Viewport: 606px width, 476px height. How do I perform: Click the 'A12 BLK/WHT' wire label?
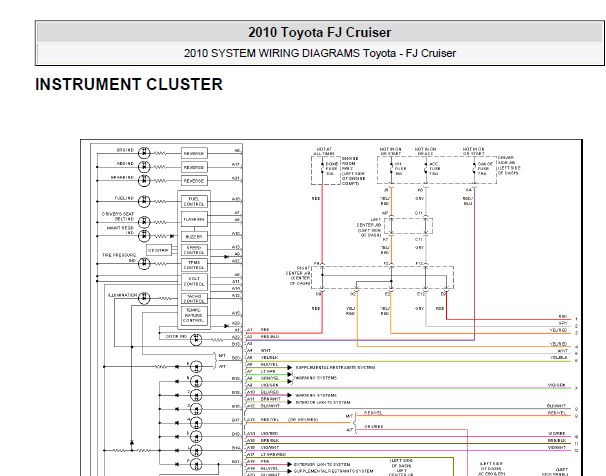(263, 406)
